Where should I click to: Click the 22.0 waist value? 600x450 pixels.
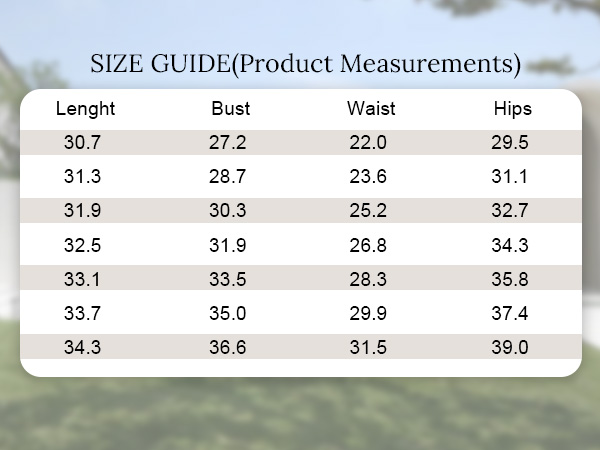[368, 142]
